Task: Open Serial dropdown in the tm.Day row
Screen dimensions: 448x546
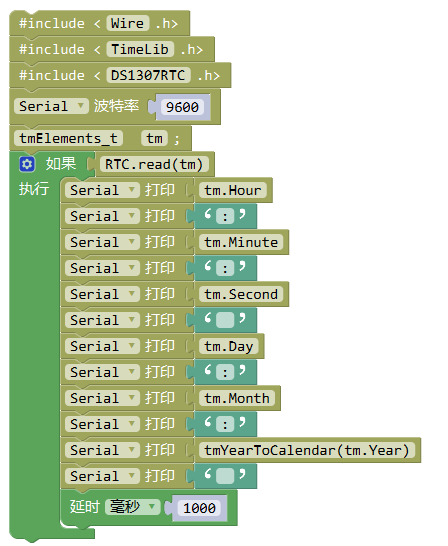Action: 102,346
